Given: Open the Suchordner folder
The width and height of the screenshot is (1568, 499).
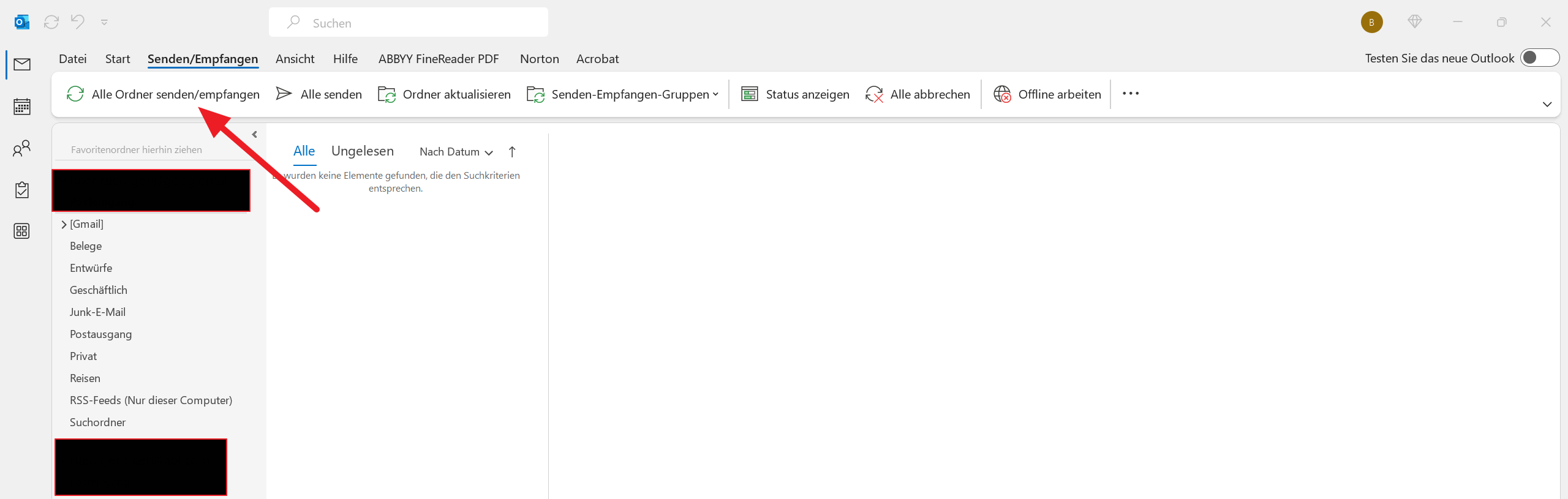Looking at the screenshot, I should [98, 422].
